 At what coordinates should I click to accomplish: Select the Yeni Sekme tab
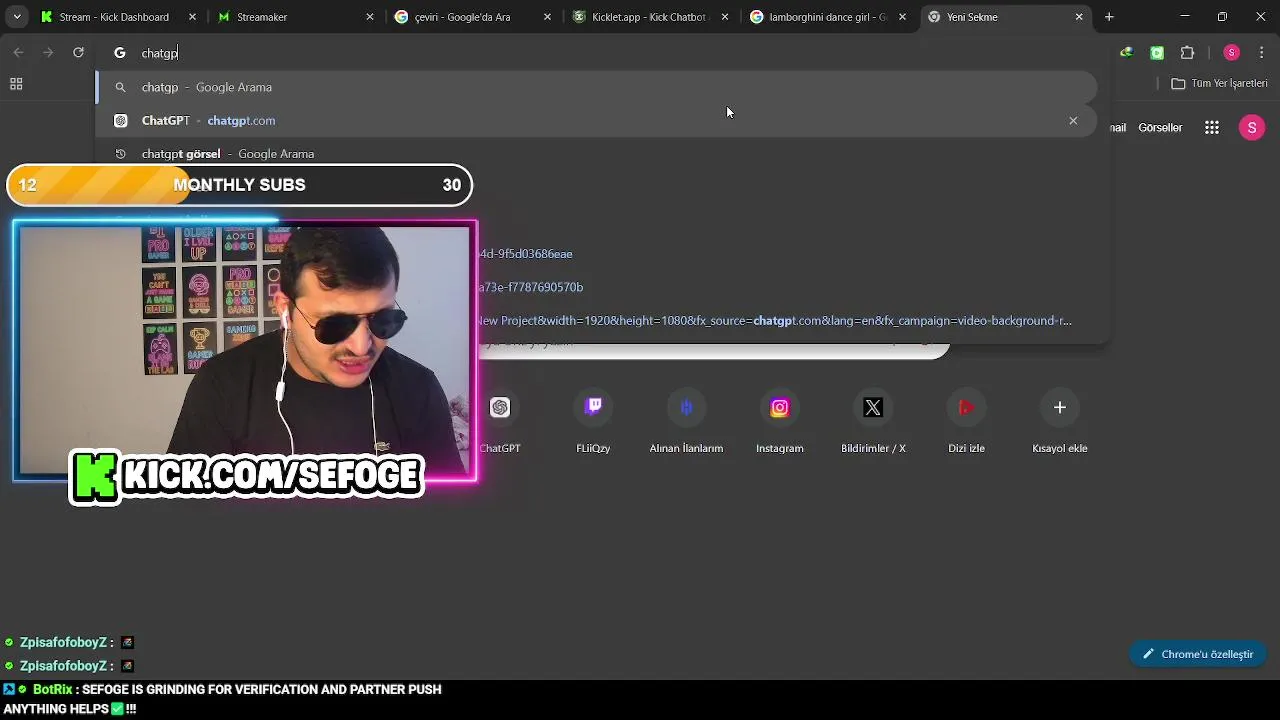click(1005, 17)
